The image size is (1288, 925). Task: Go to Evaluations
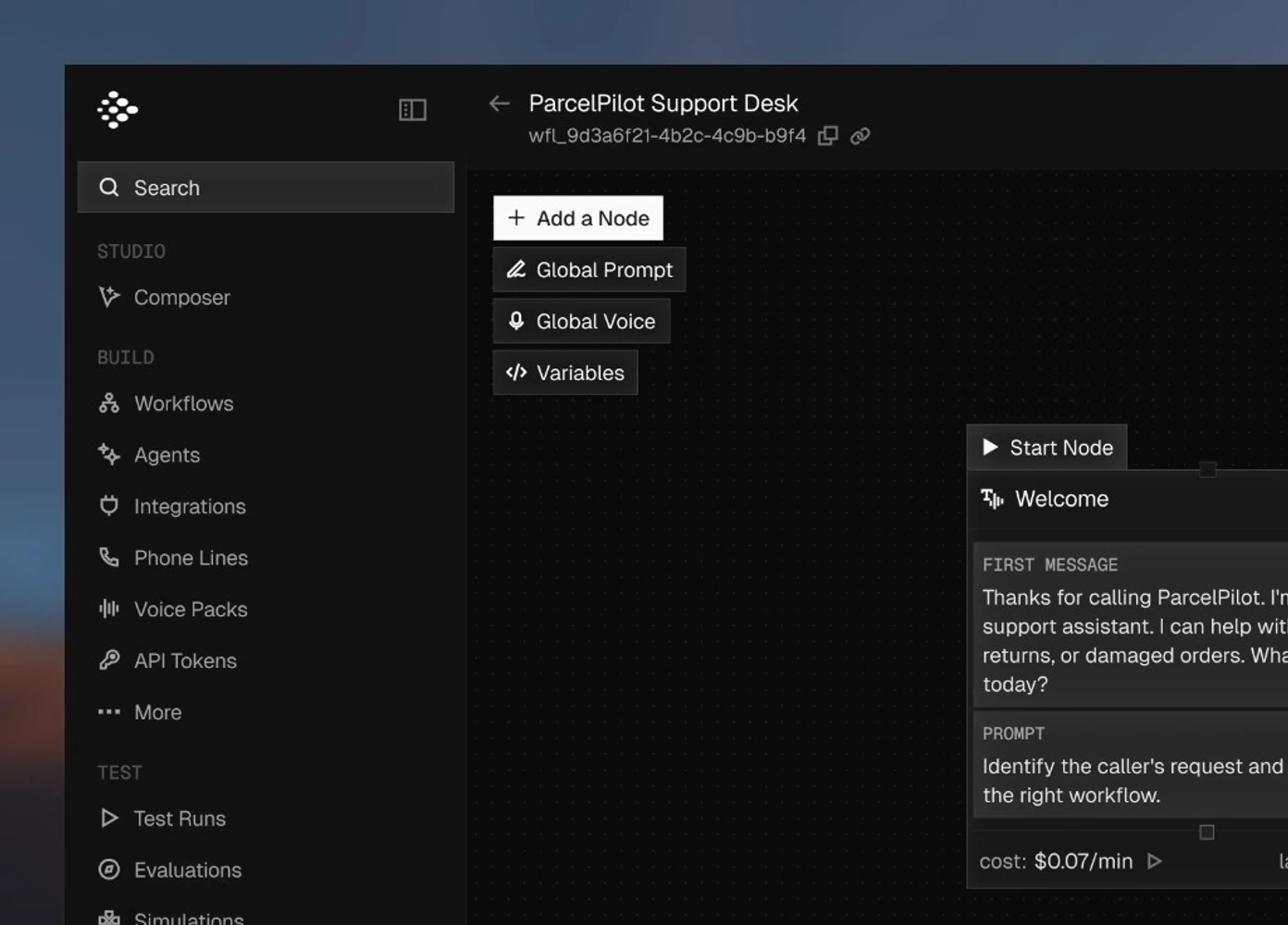click(x=169, y=870)
